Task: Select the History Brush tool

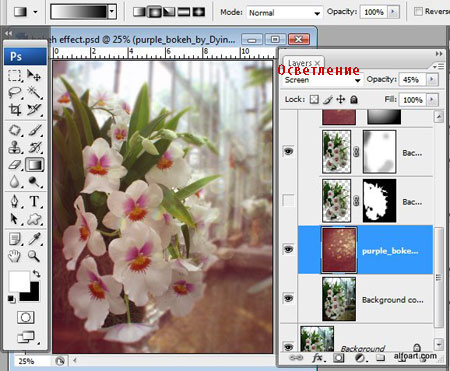Action: tap(34, 147)
